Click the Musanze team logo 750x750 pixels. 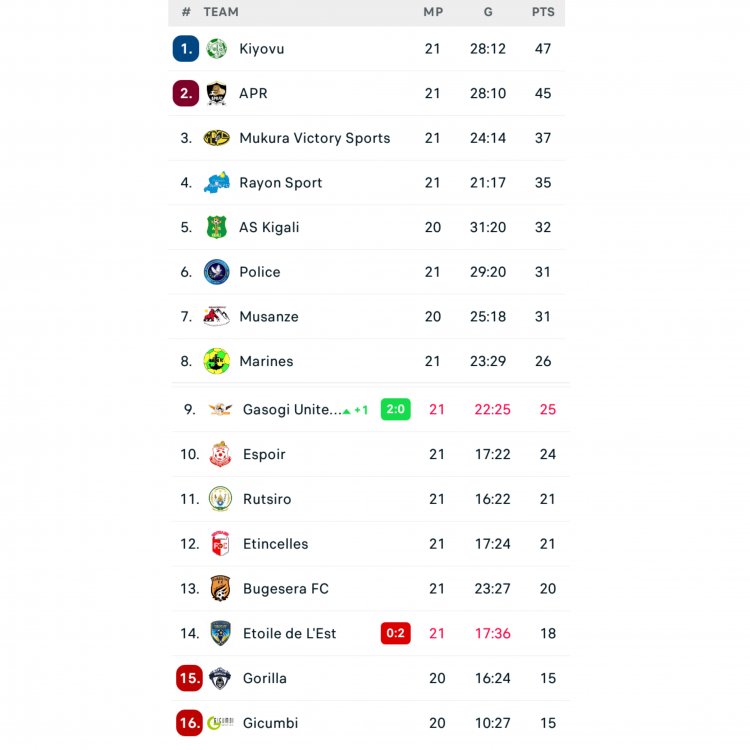pos(217,317)
